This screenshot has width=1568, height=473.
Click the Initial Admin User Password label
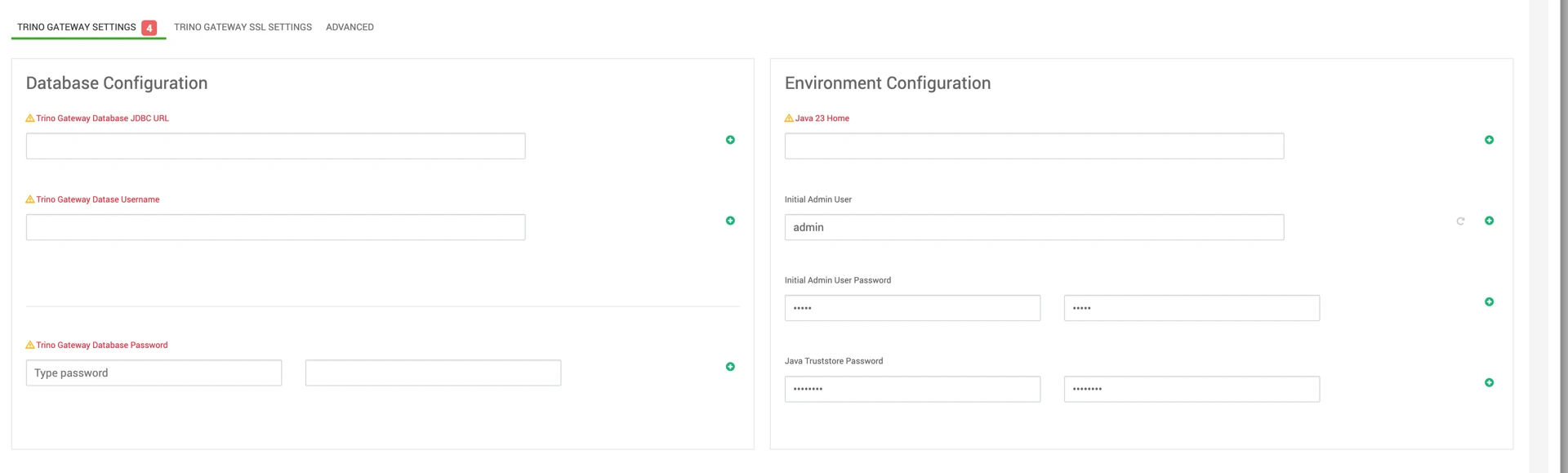(837, 280)
